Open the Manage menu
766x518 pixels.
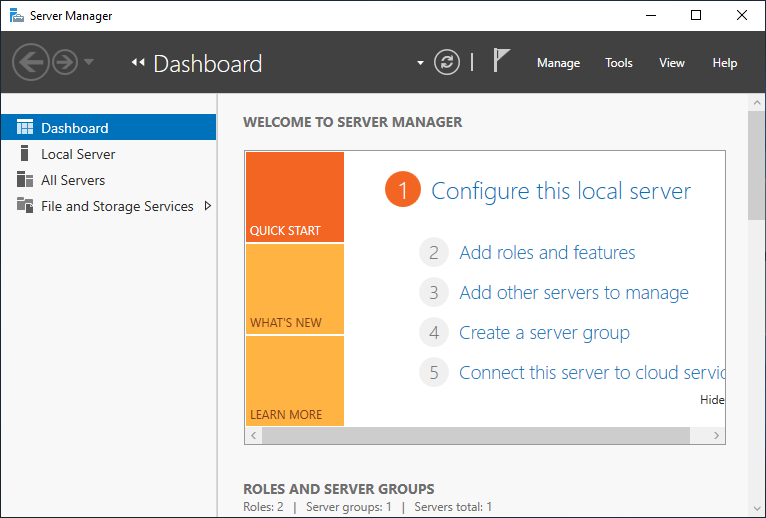tap(558, 63)
